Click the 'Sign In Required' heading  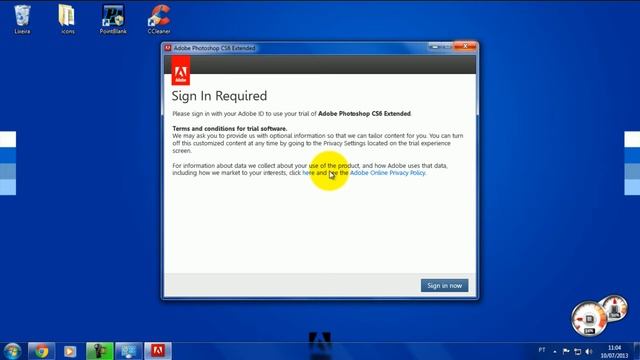(x=219, y=96)
